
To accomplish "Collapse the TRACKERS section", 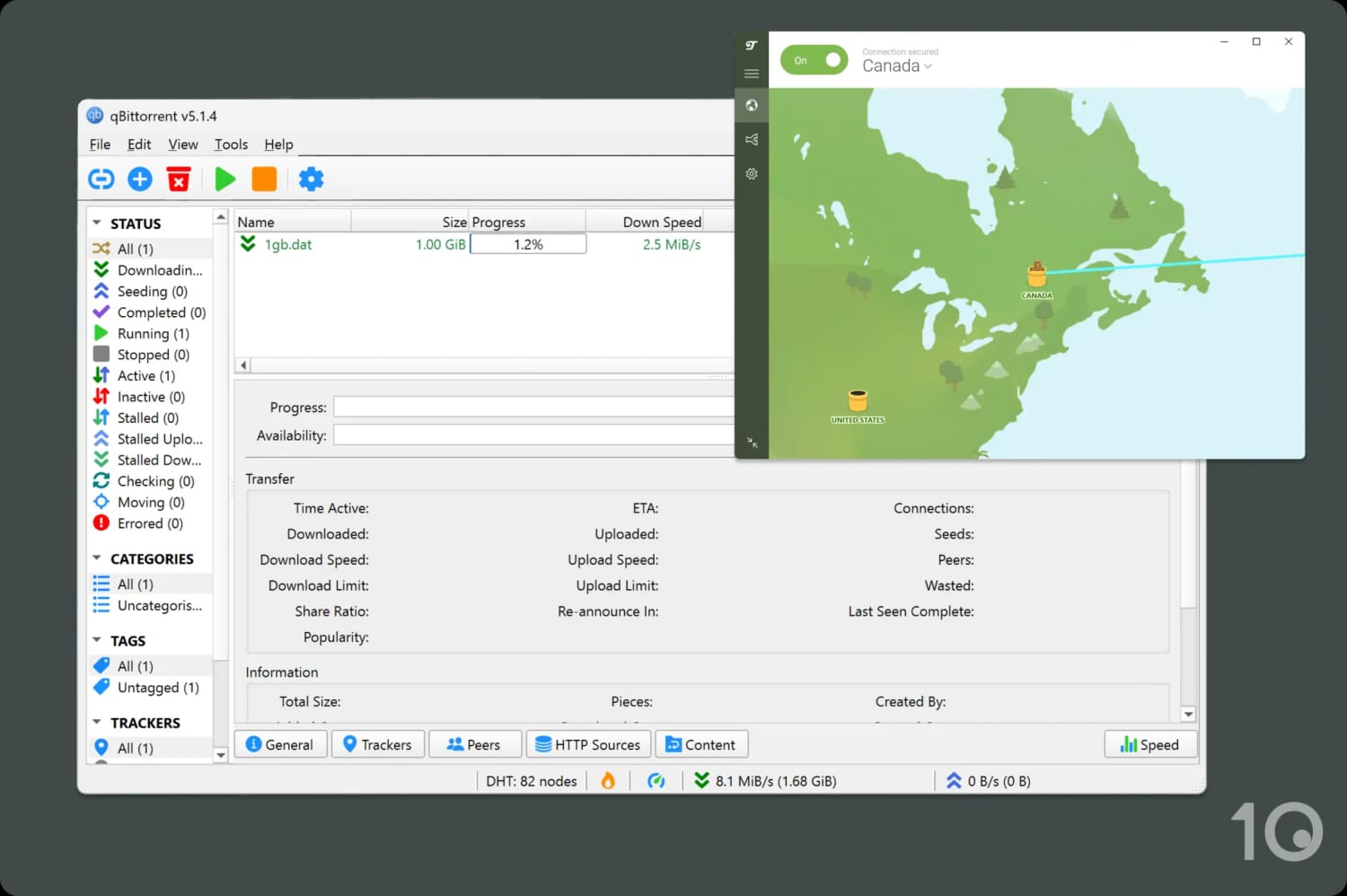I will tap(98, 722).
